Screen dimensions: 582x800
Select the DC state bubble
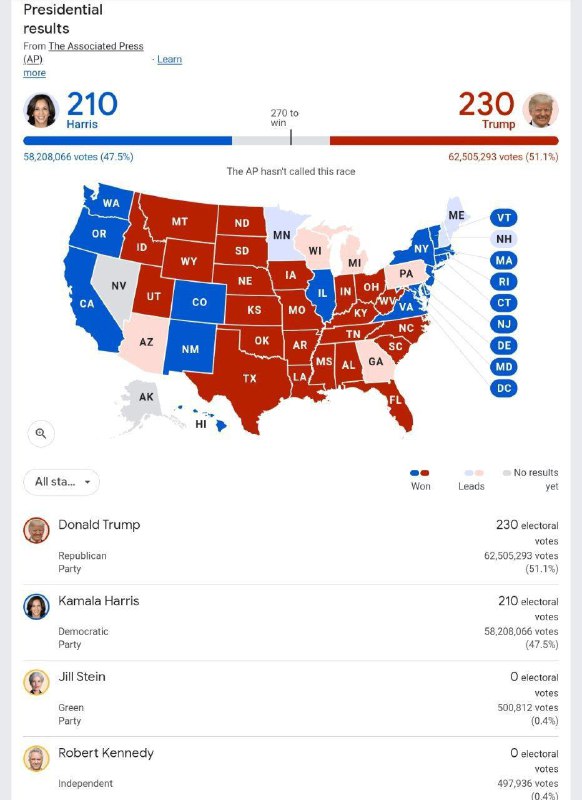tap(504, 388)
